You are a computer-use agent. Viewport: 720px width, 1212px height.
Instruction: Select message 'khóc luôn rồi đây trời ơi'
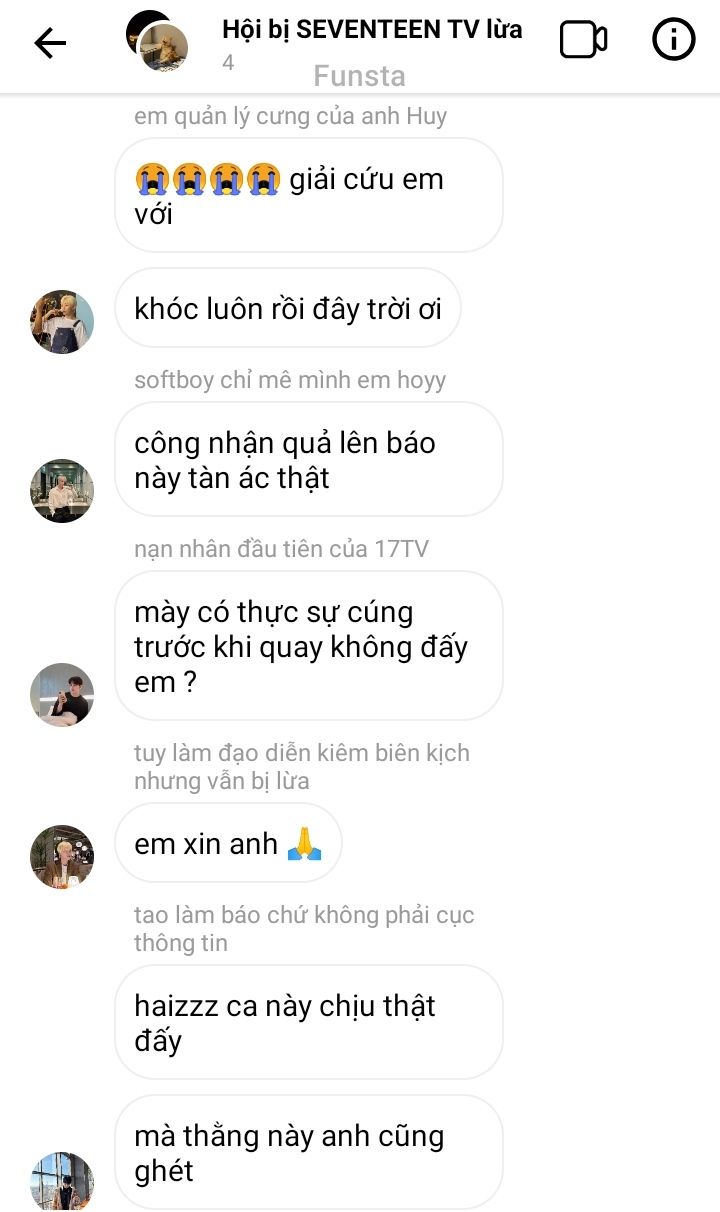[x=288, y=308]
